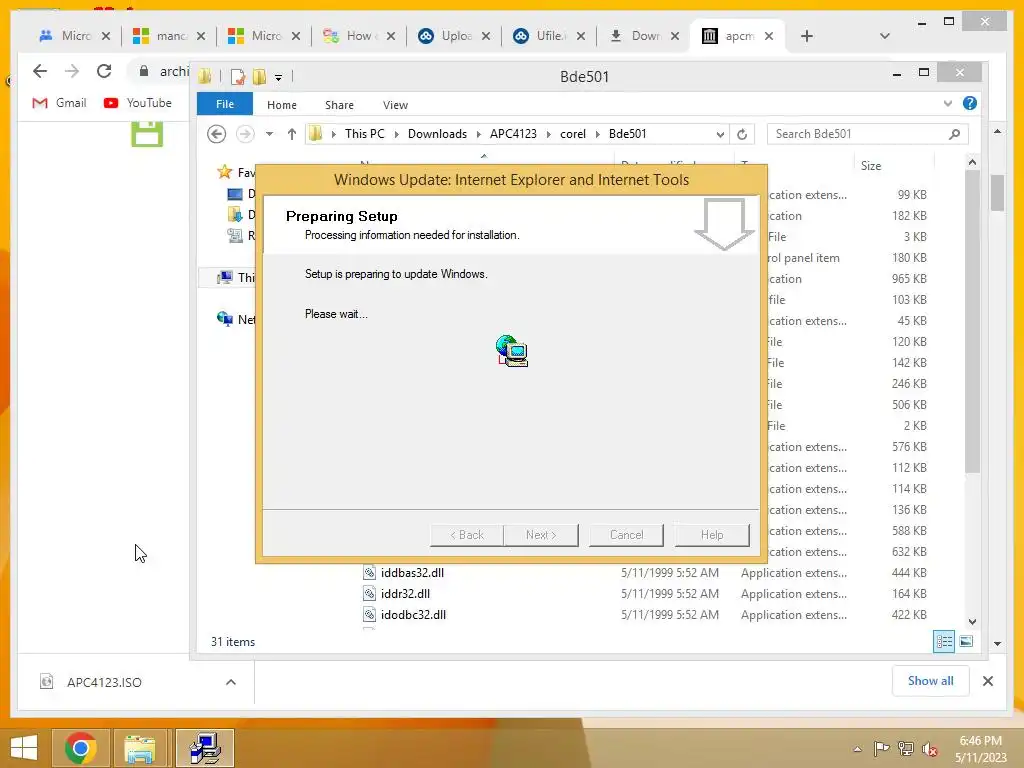Click the Next button in setup
This screenshot has width=1024, height=768.
click(541, 535)
